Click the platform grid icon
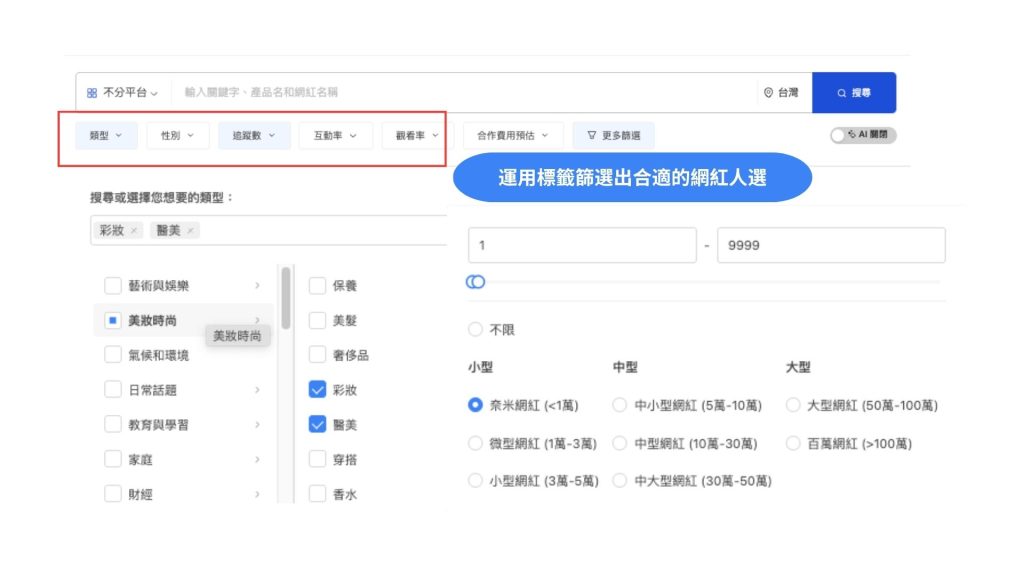 pos(92,93)
